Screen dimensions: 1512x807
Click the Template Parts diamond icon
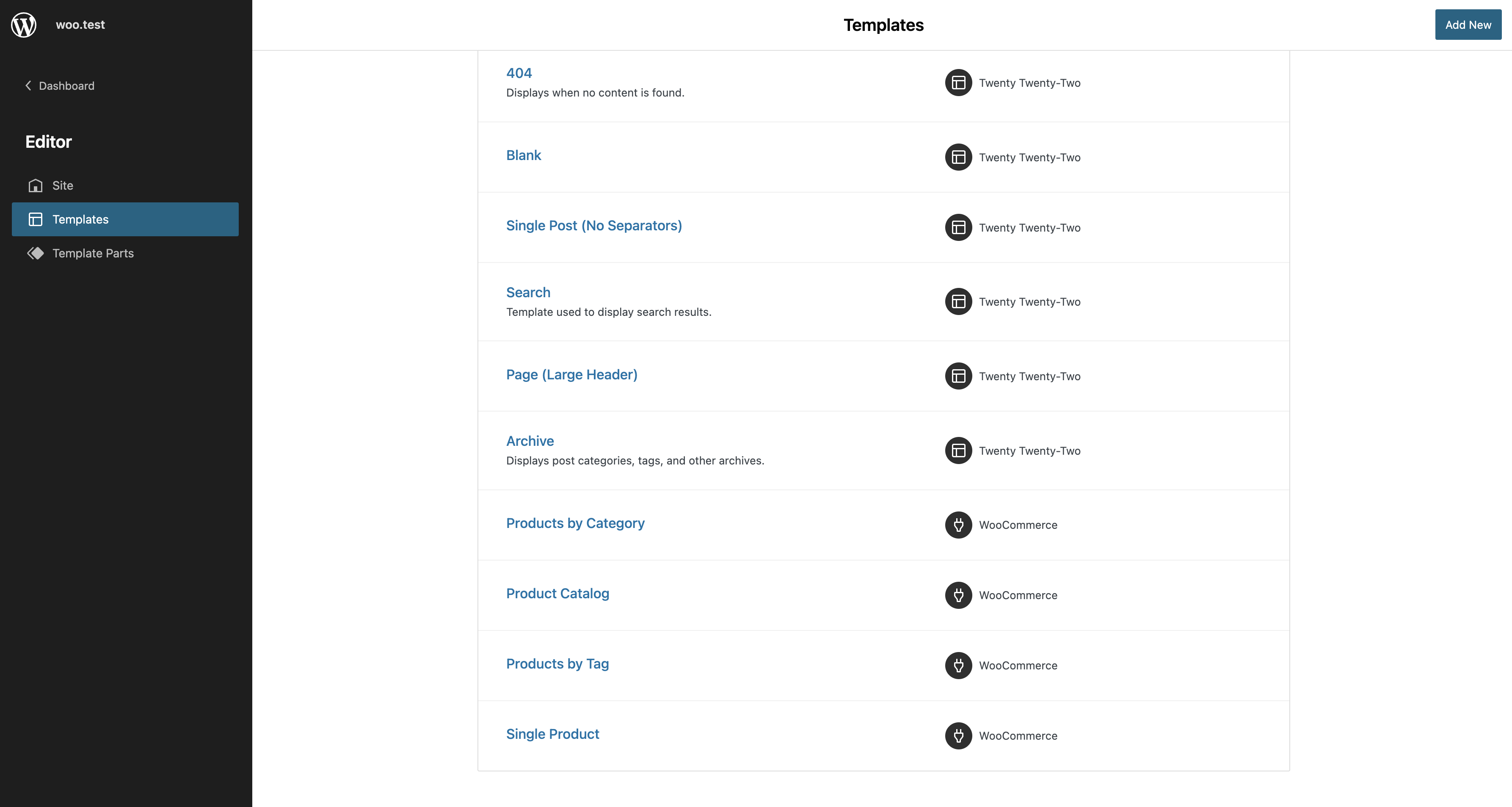[35, 253]
